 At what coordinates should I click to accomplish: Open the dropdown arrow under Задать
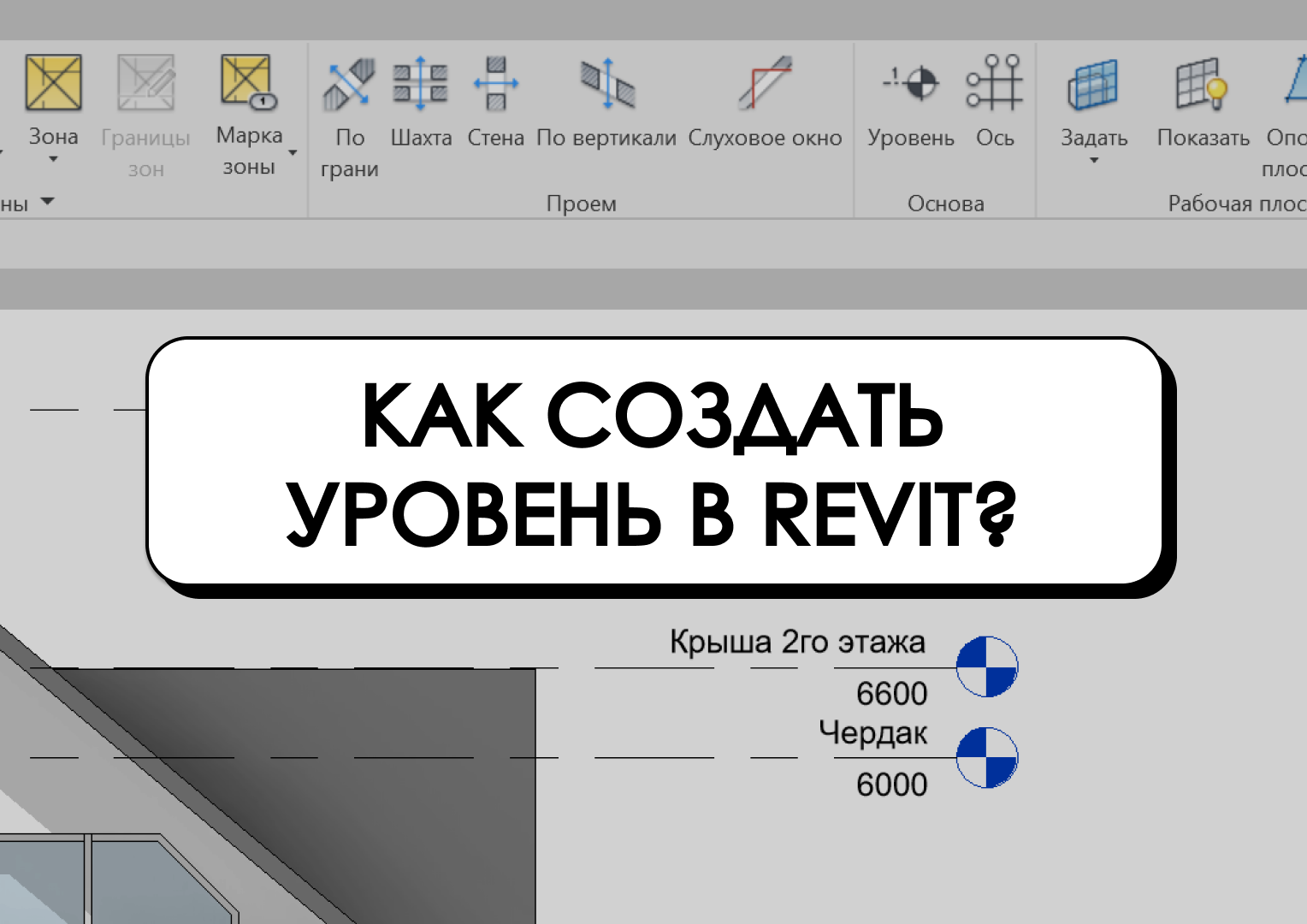[x=1094, y=161]
